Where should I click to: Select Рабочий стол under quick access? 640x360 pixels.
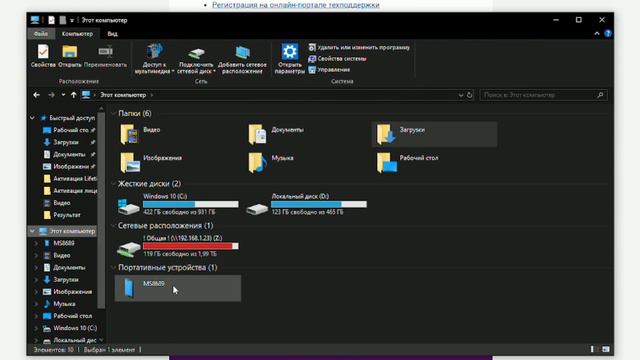click(x=69, y=130)
